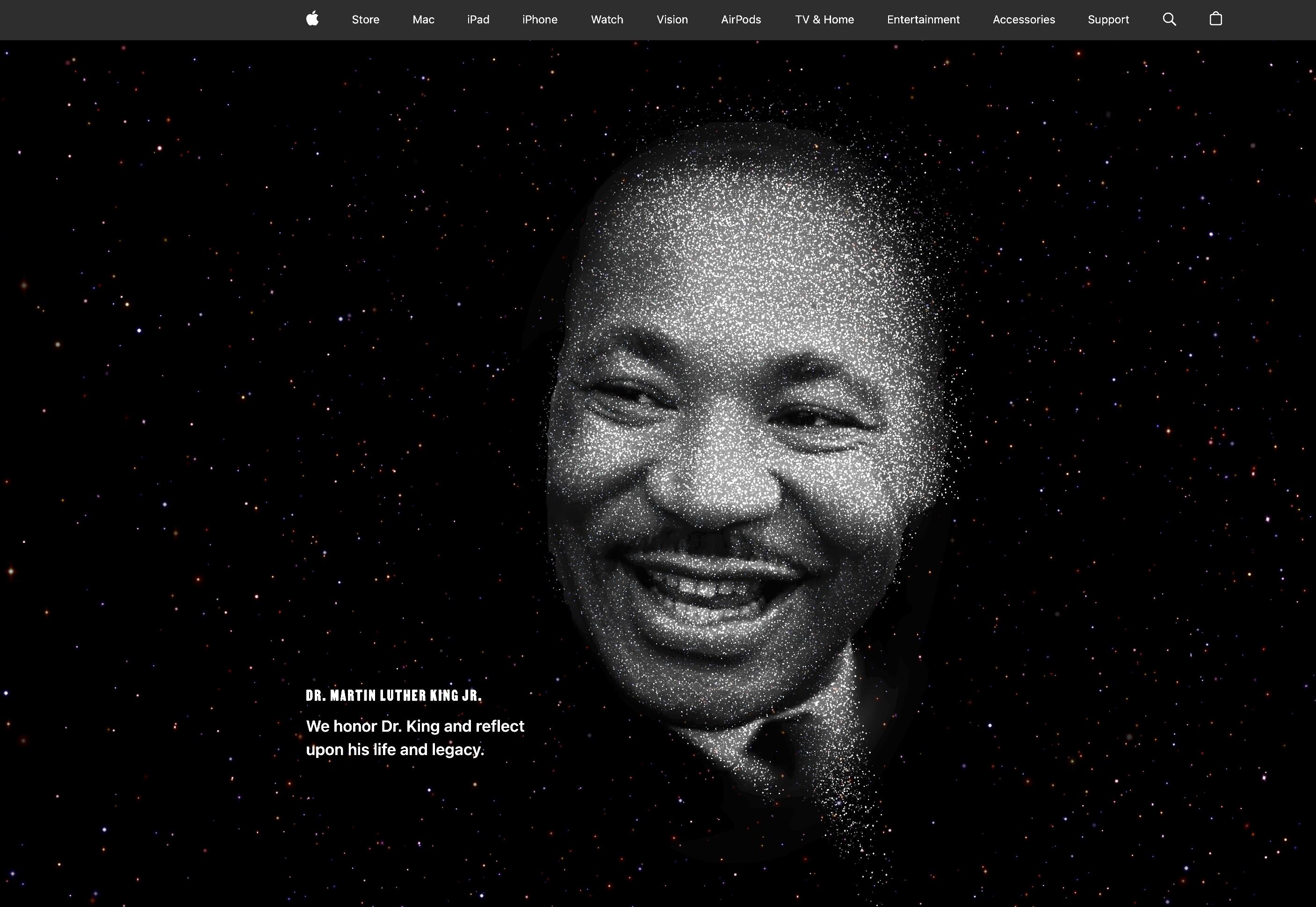Open the Mac navigation item
This screenshot has width=1316, height=907.
click(422, 19)
